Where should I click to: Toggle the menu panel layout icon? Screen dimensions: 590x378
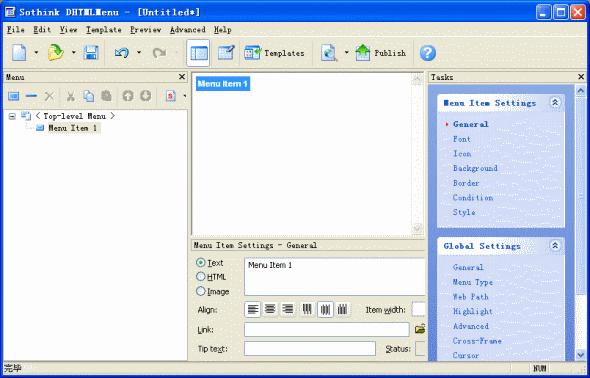tap(198, 53)
